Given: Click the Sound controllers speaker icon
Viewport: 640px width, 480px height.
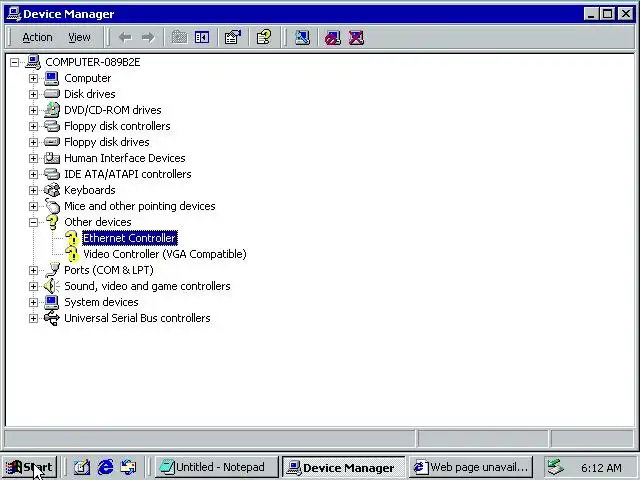Looking at the screenshot, I should click(x=51, y=286).
